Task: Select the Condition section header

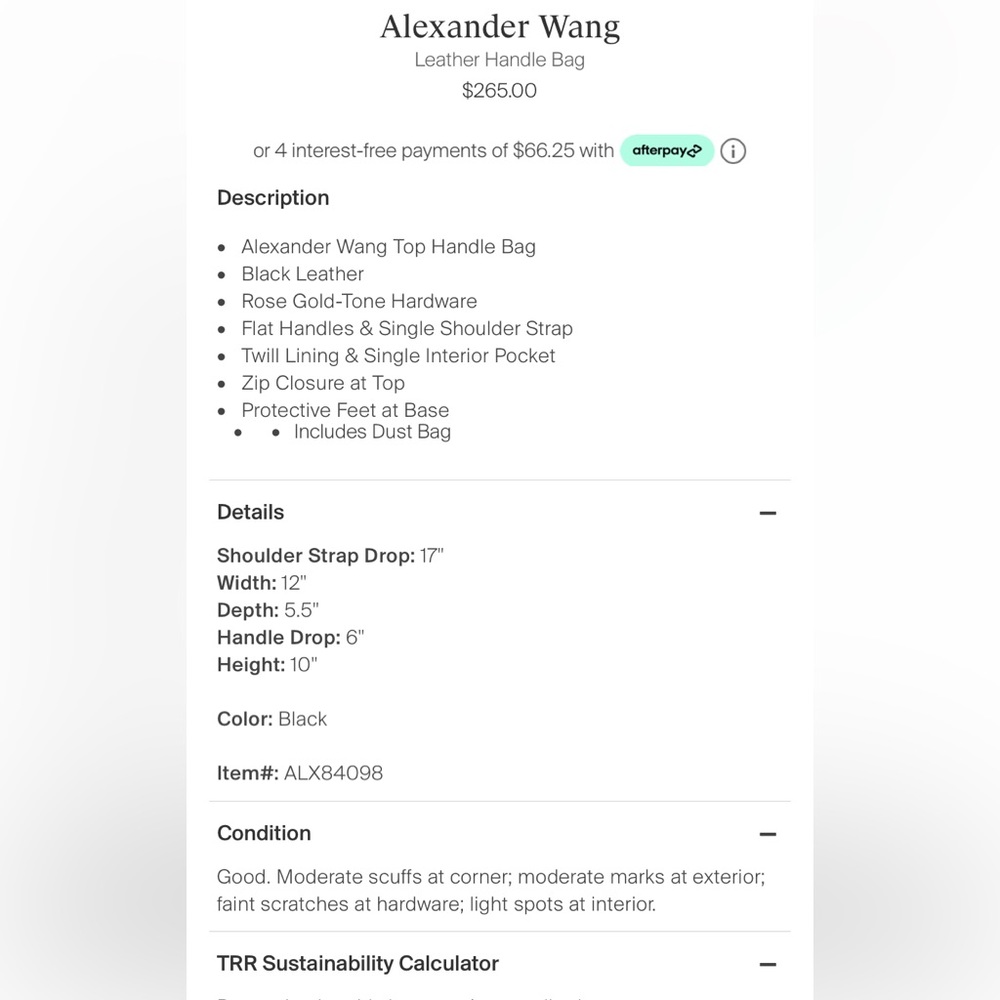Action: click(x=264, y=833)
